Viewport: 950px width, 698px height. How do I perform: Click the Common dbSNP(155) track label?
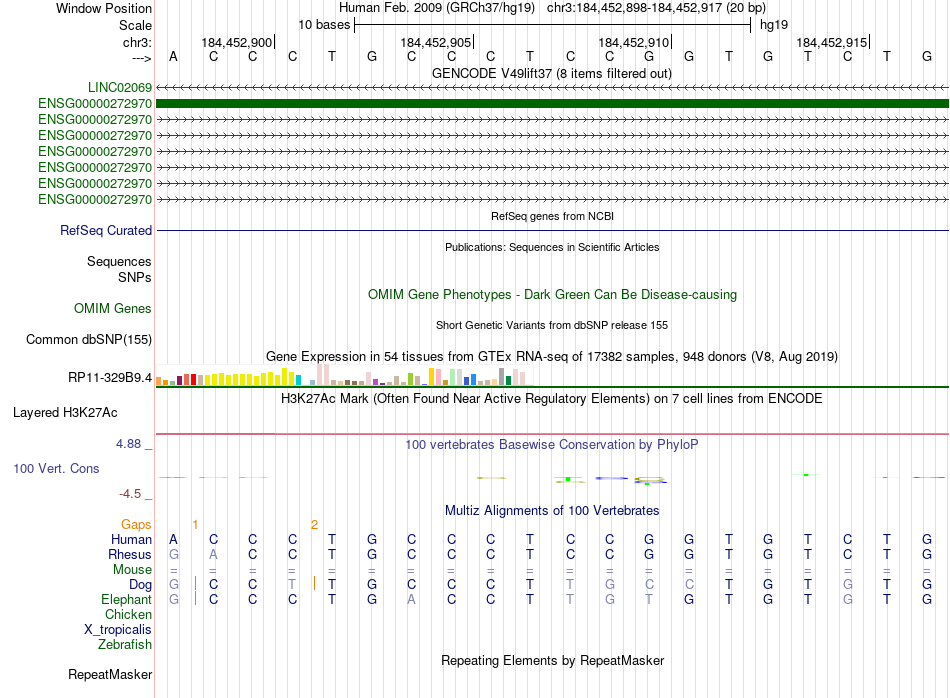(x=89, y=339)
